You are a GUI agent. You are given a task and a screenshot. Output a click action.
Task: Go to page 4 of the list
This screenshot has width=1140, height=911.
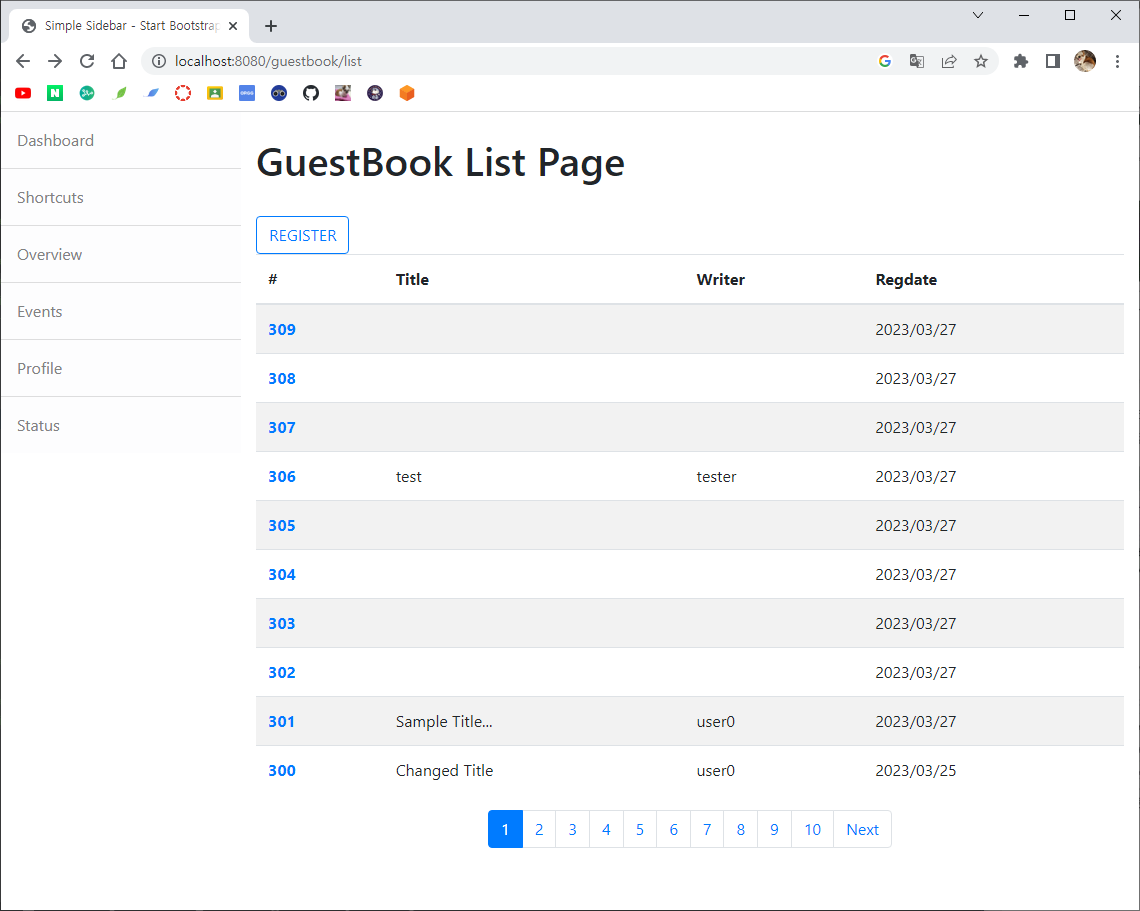[x=606, y=830]
